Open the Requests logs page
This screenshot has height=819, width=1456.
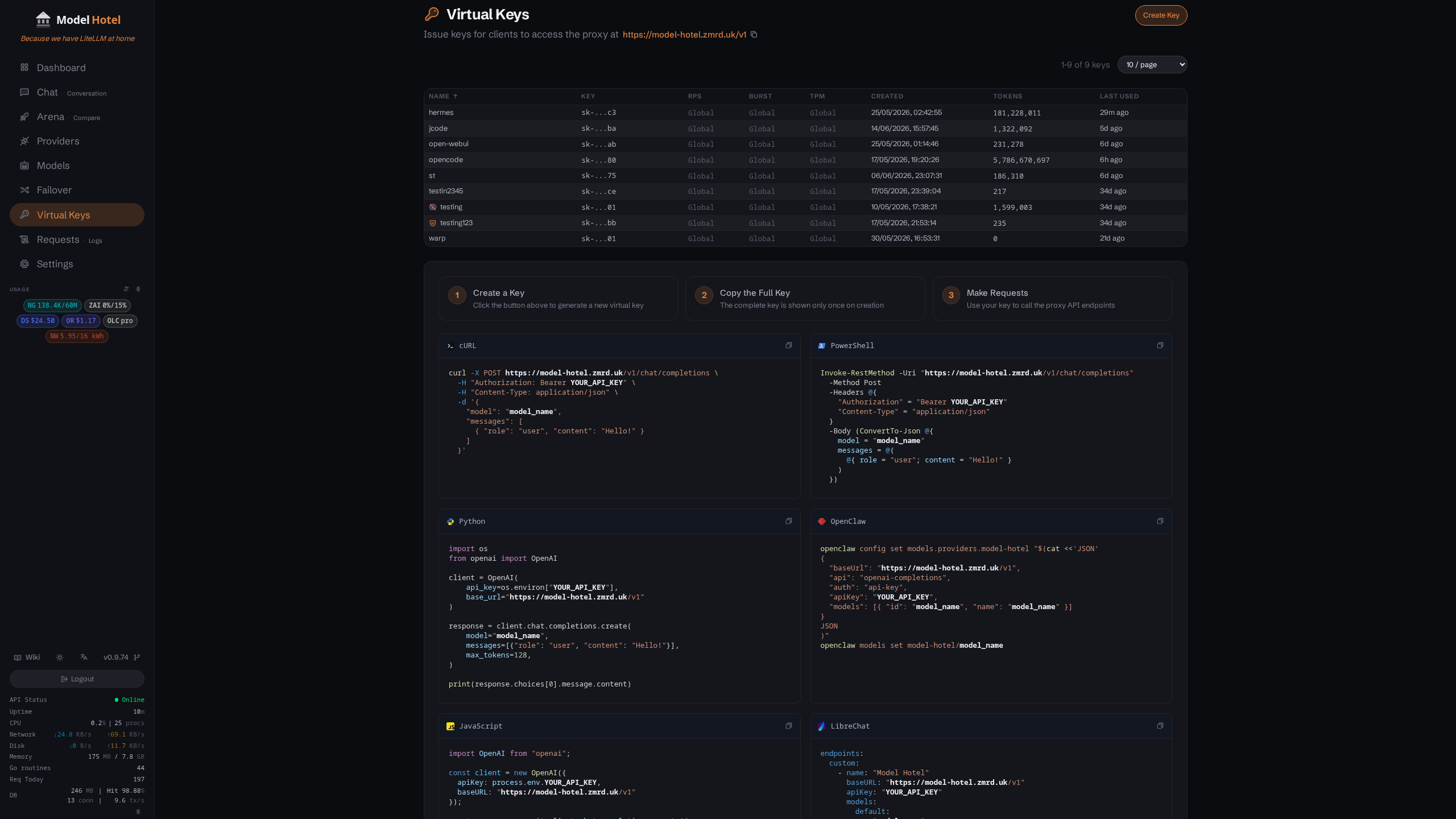tap(77, 239)
